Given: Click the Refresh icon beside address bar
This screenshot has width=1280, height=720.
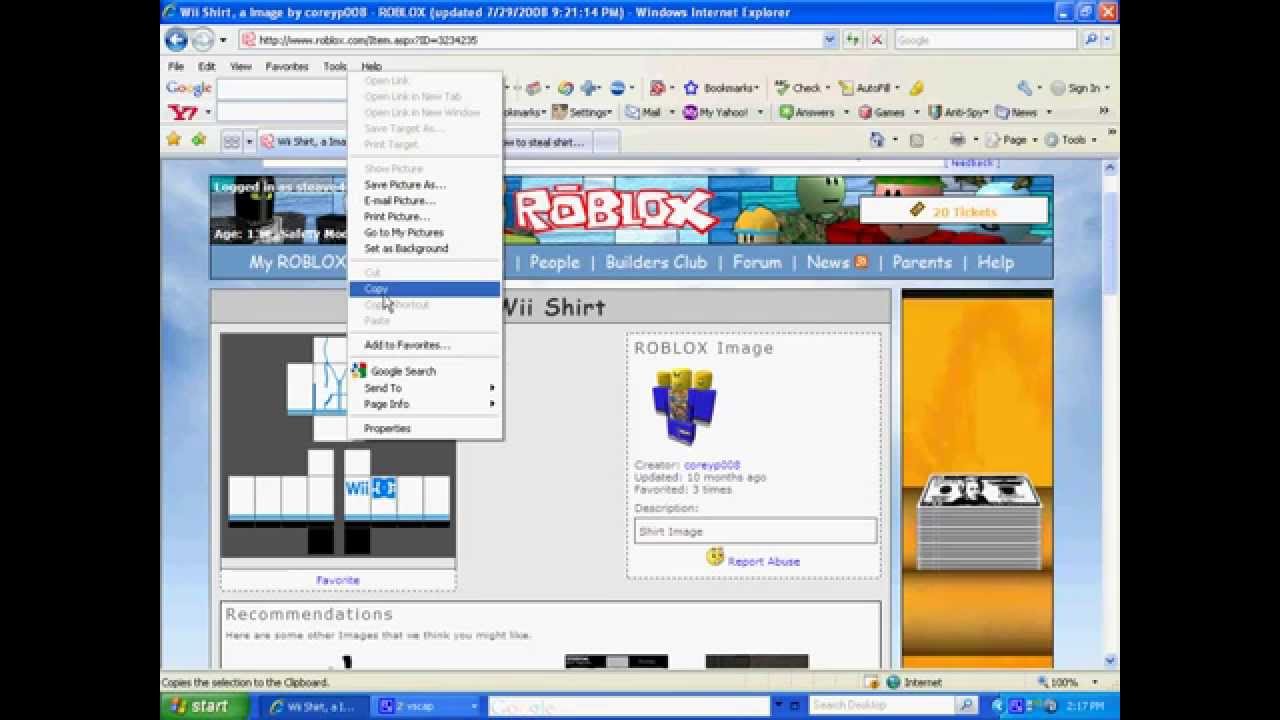Looking at the screenshot, I should point(853,40).
